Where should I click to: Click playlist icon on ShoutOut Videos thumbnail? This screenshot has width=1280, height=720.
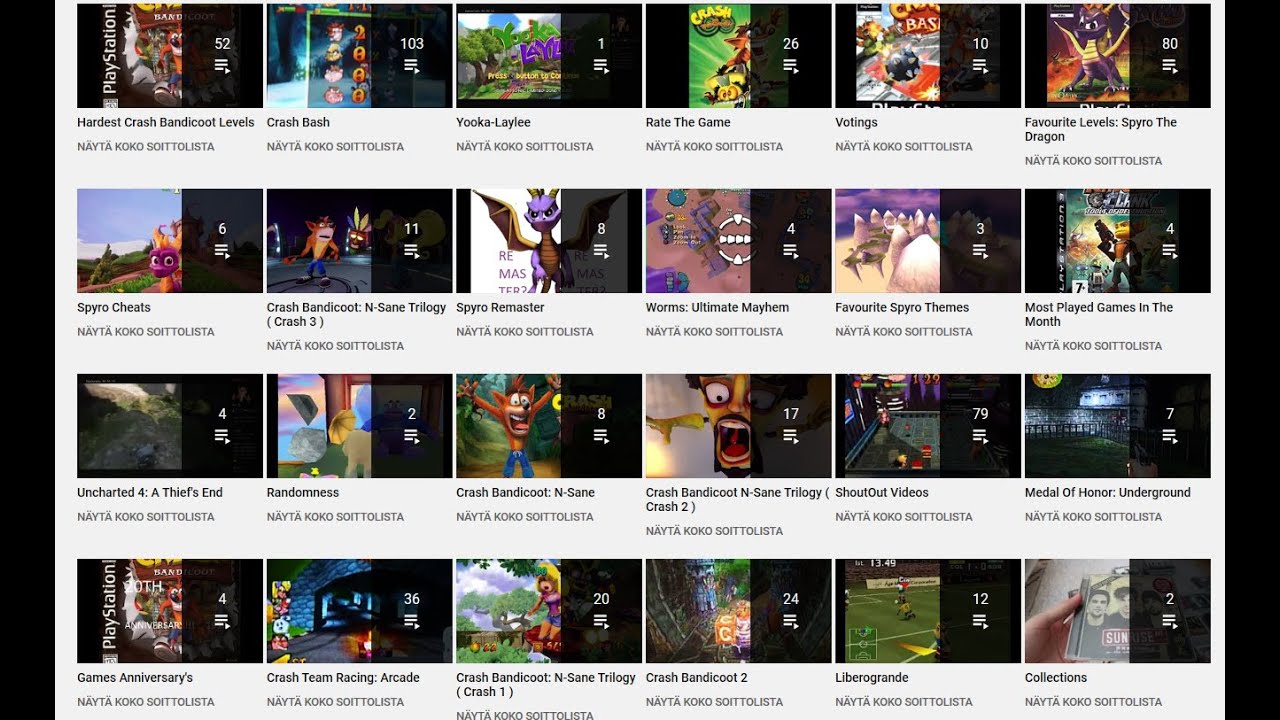pos(980,436)
